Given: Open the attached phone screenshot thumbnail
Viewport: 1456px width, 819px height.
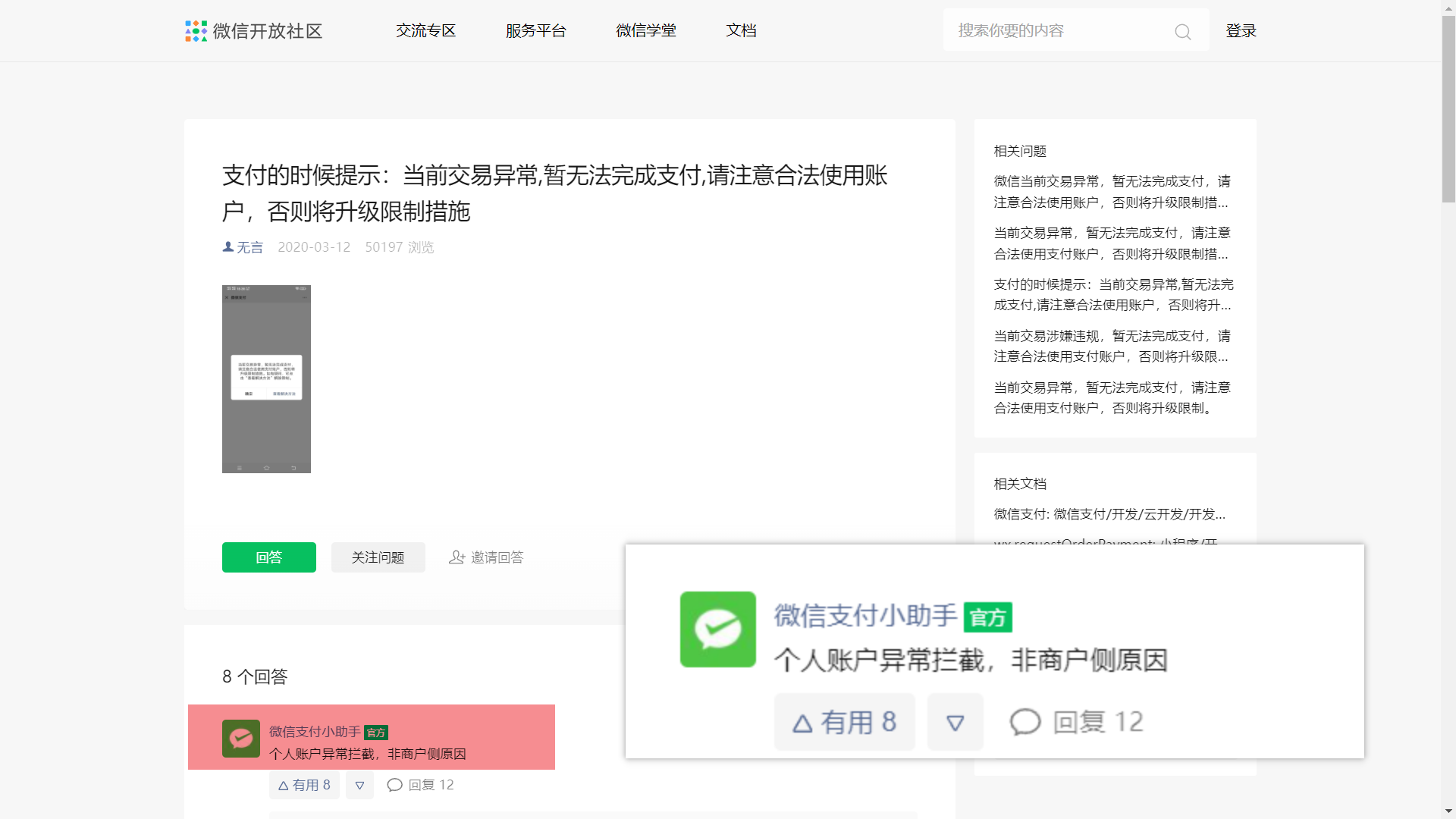Looking at the screenshot, I should pos(266,379).
